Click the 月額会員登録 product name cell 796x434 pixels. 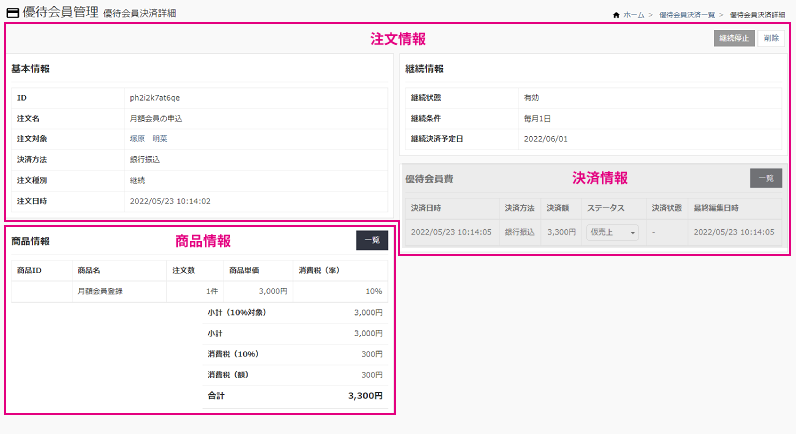click(103, 291)
